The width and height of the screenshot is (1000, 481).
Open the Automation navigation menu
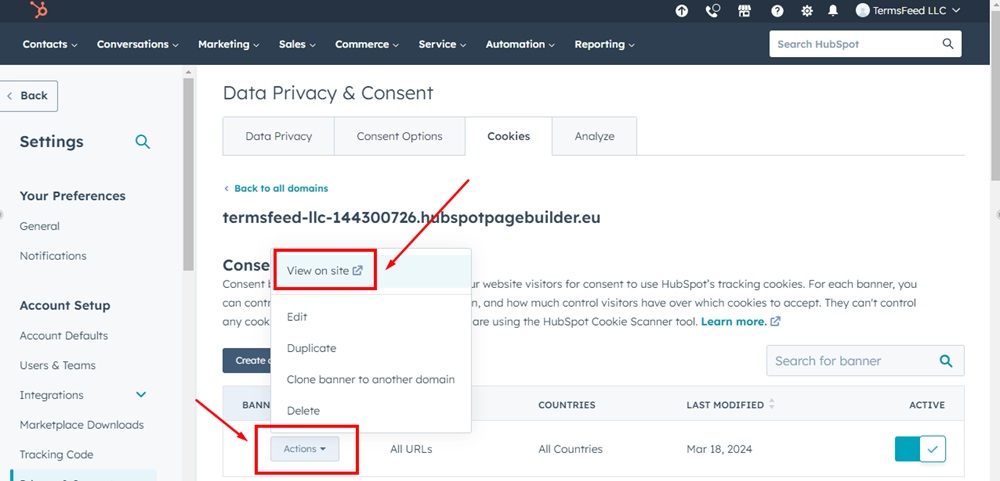(x=520, y=44)
